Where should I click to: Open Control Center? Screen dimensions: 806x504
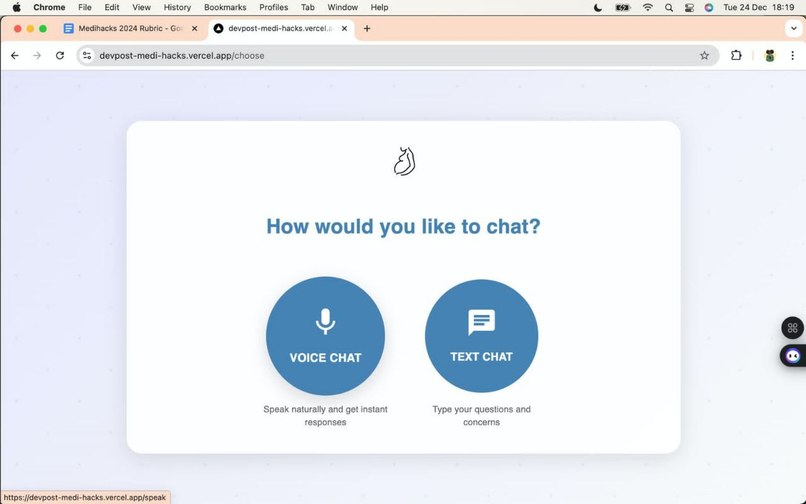pos(689,7)
